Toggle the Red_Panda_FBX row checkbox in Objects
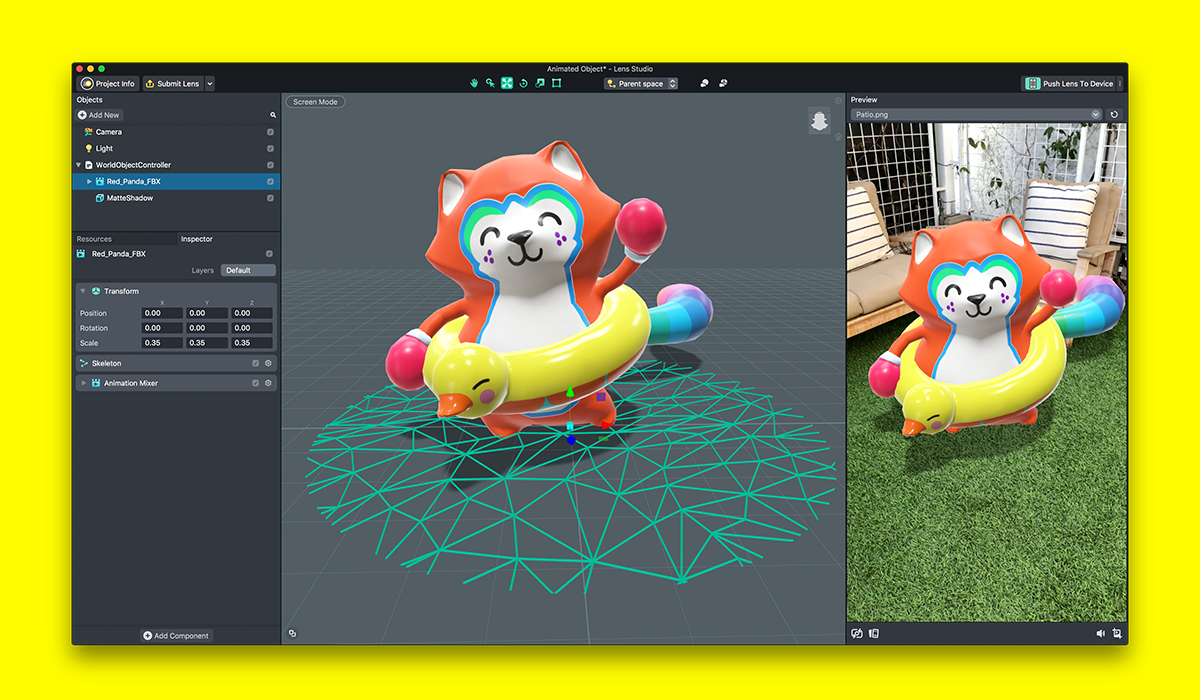Image resolution: width=1200 pixels, height=700 pixels. click(270, 182)
